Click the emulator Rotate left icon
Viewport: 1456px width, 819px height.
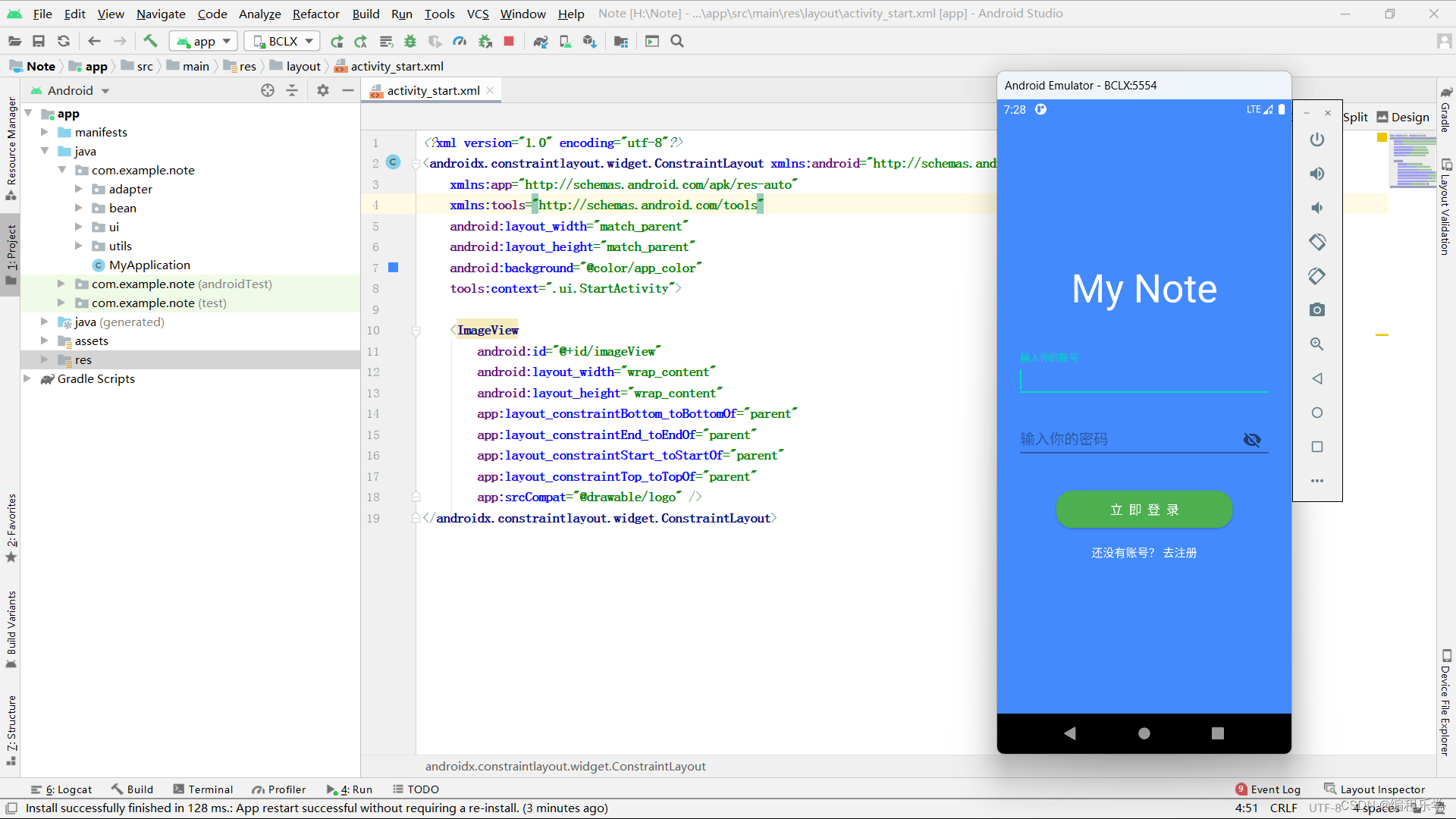(x=1317, y=242)
